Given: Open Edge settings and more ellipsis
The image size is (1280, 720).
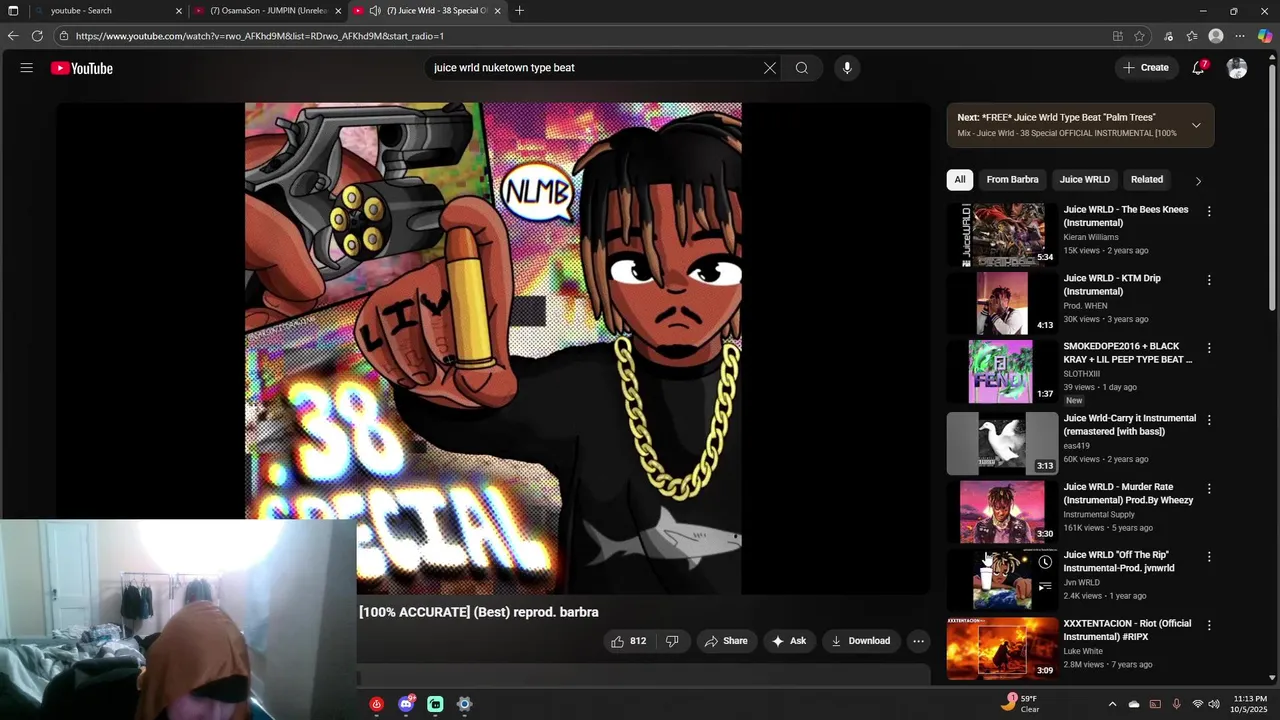Looking at the screenshot, I should (x=1240, y=36).
